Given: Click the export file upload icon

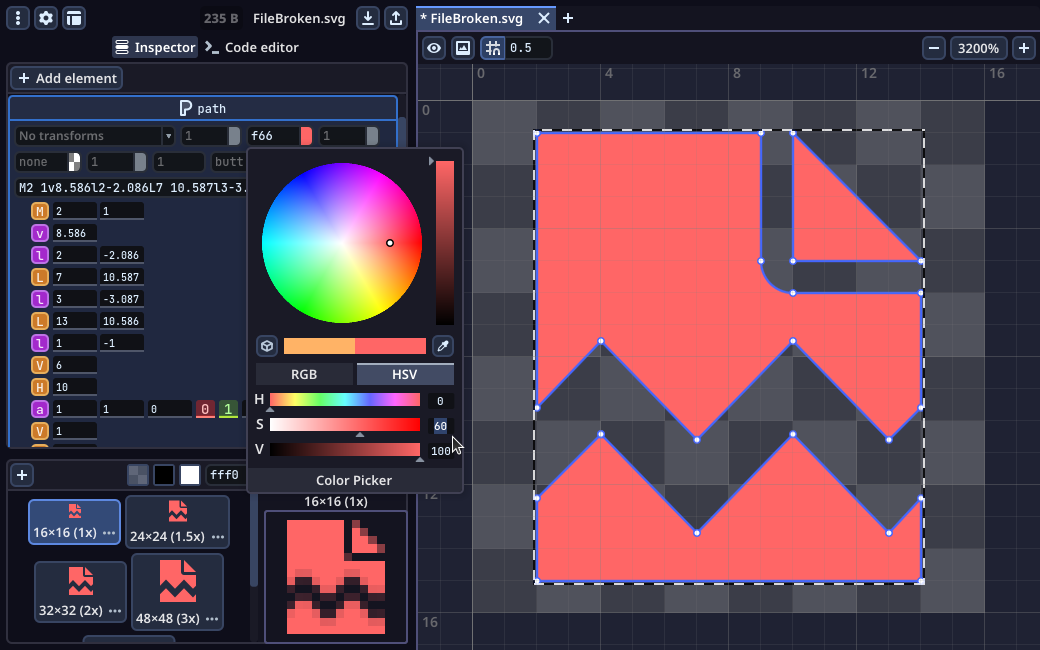Looking at the screenshot, I should 396,18.
